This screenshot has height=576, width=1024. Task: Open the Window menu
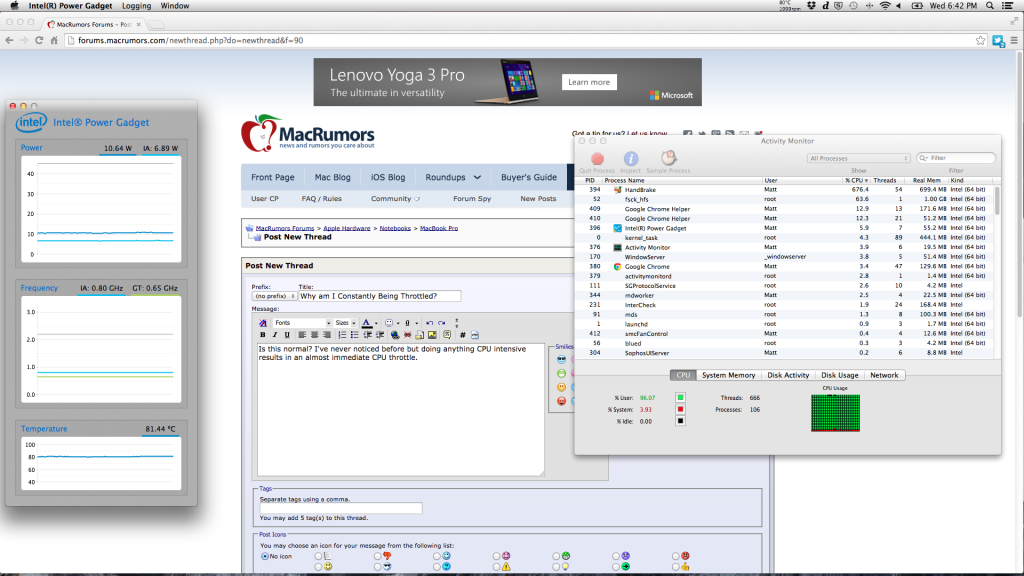(175, 6)
